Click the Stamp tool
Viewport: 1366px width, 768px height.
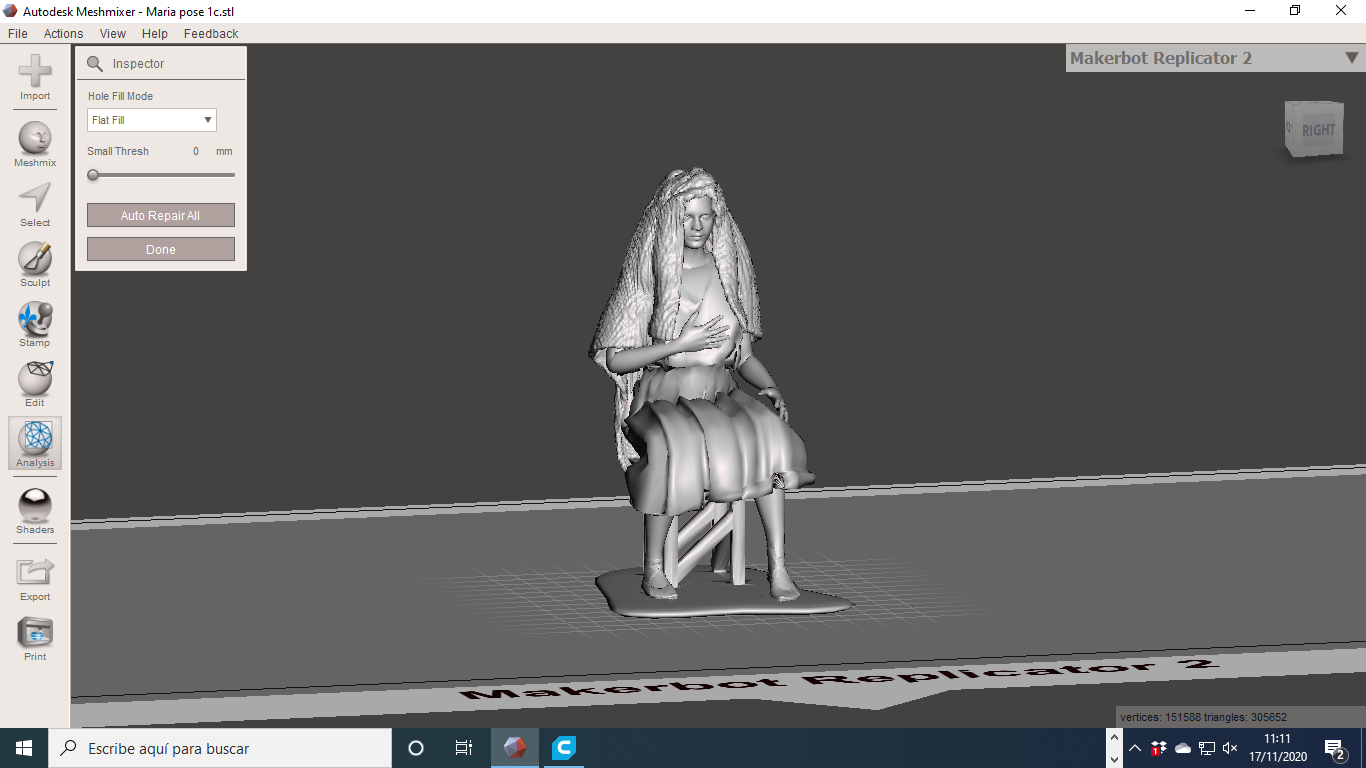tap(34, 318)
